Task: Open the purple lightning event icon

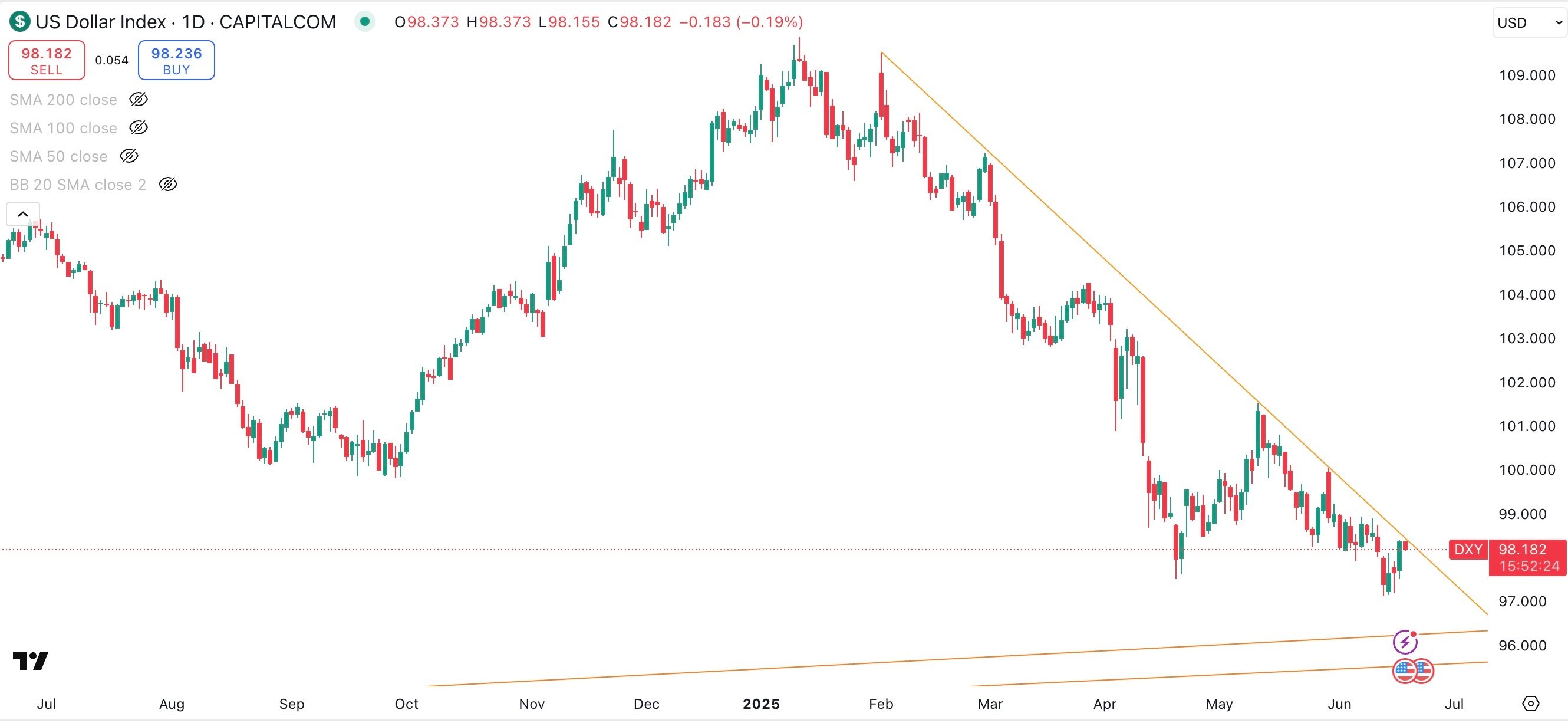Action: pyautogui.click(x=1405, y=642)
